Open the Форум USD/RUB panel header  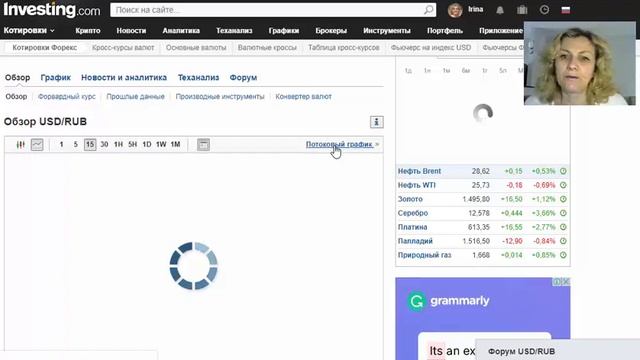click(x=558, y=351)
